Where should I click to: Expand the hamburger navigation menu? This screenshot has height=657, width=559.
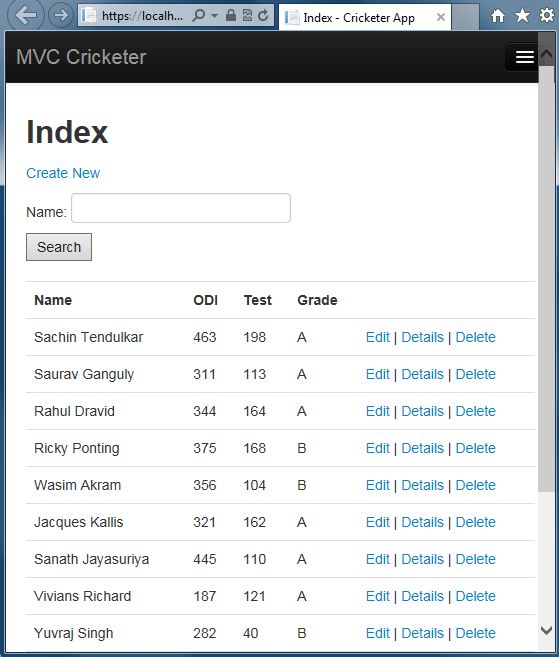click(x=525, y=57)
